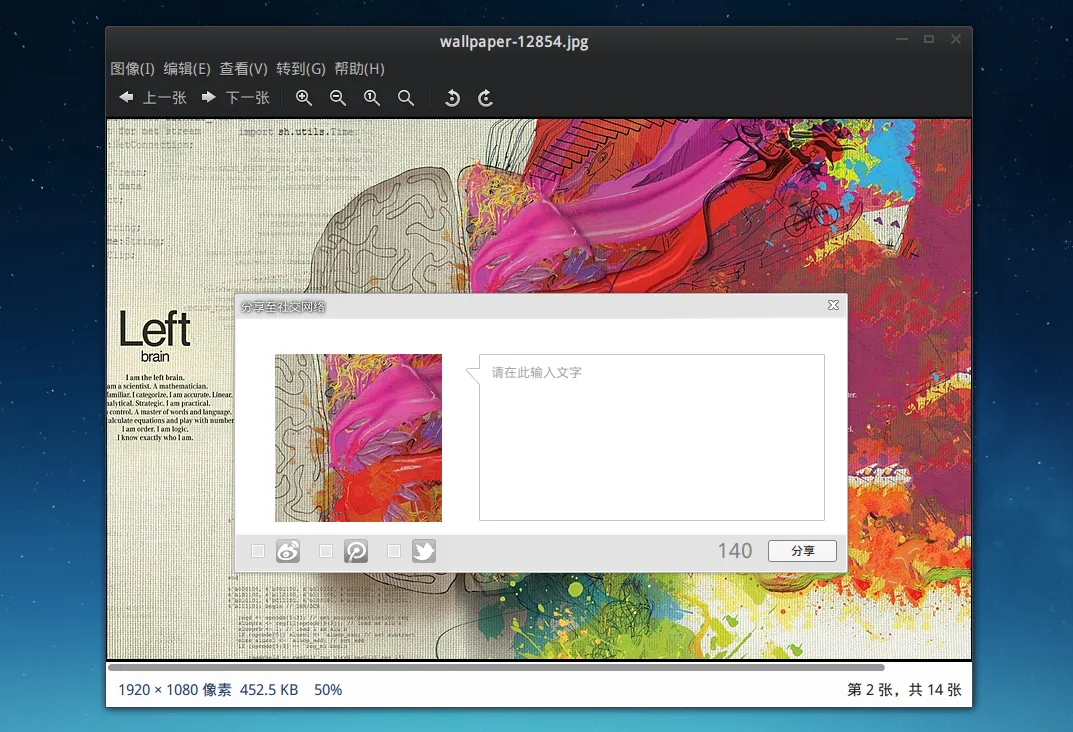Click the zoom out magnifier icon
The width and height of the screenshot is (1073, 732).
[338, 98]
